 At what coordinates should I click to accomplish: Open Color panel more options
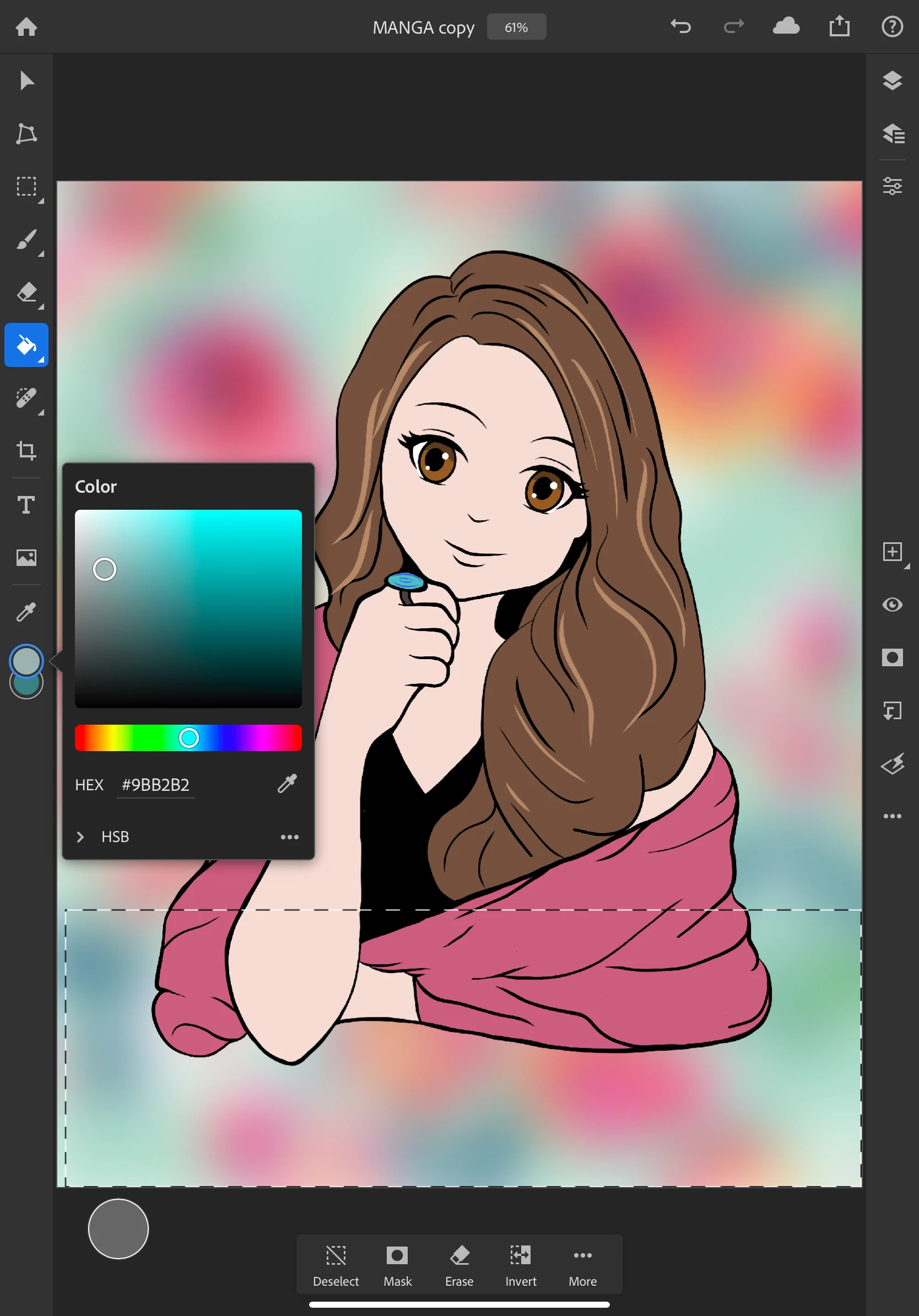tap(289, 837)
